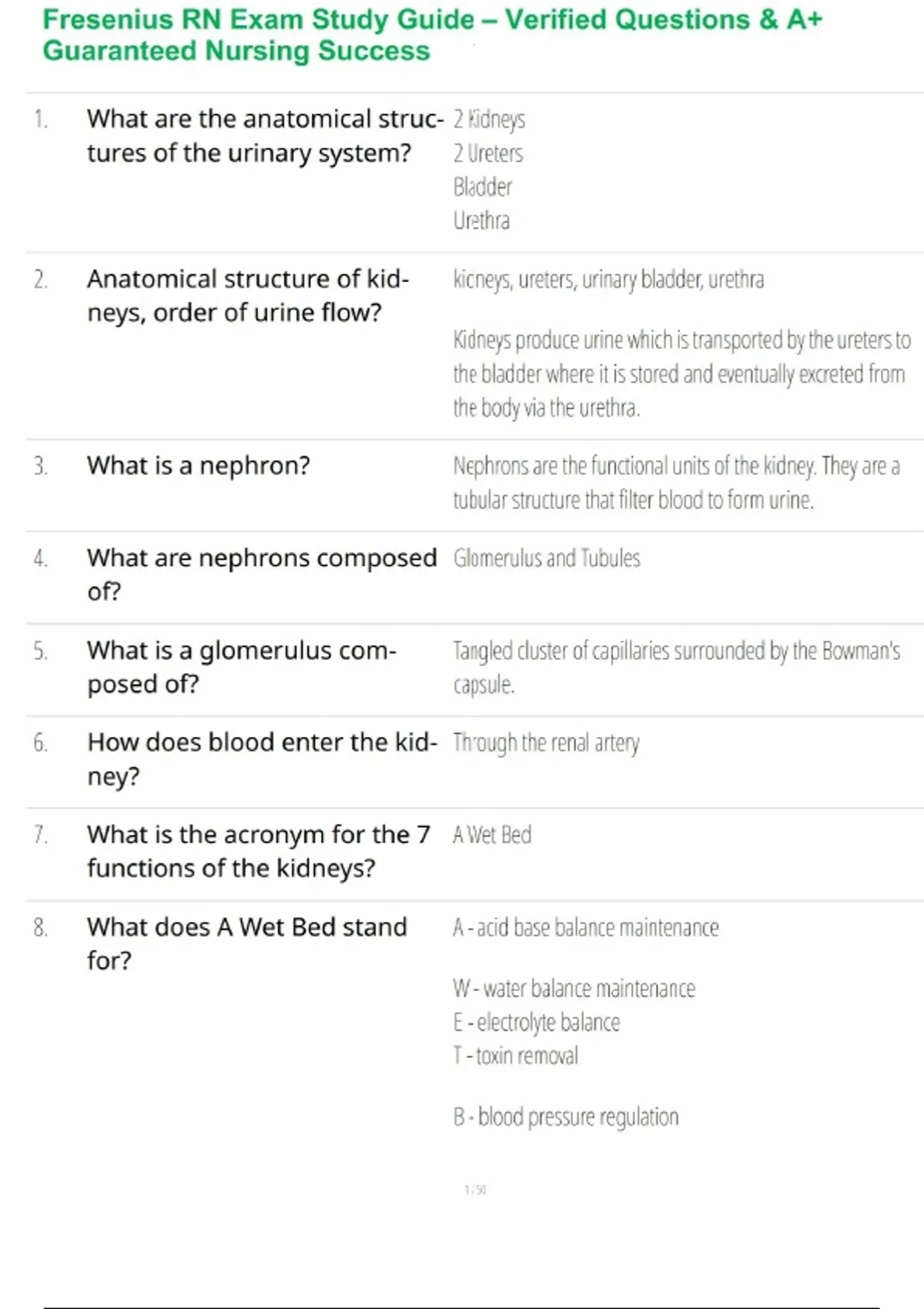The height and width of the screenshot is (1309, 924).
Task: Select the "kidneys, ureters, urinary bladder, urethra" answer
Action: click(x=608, y=279)
